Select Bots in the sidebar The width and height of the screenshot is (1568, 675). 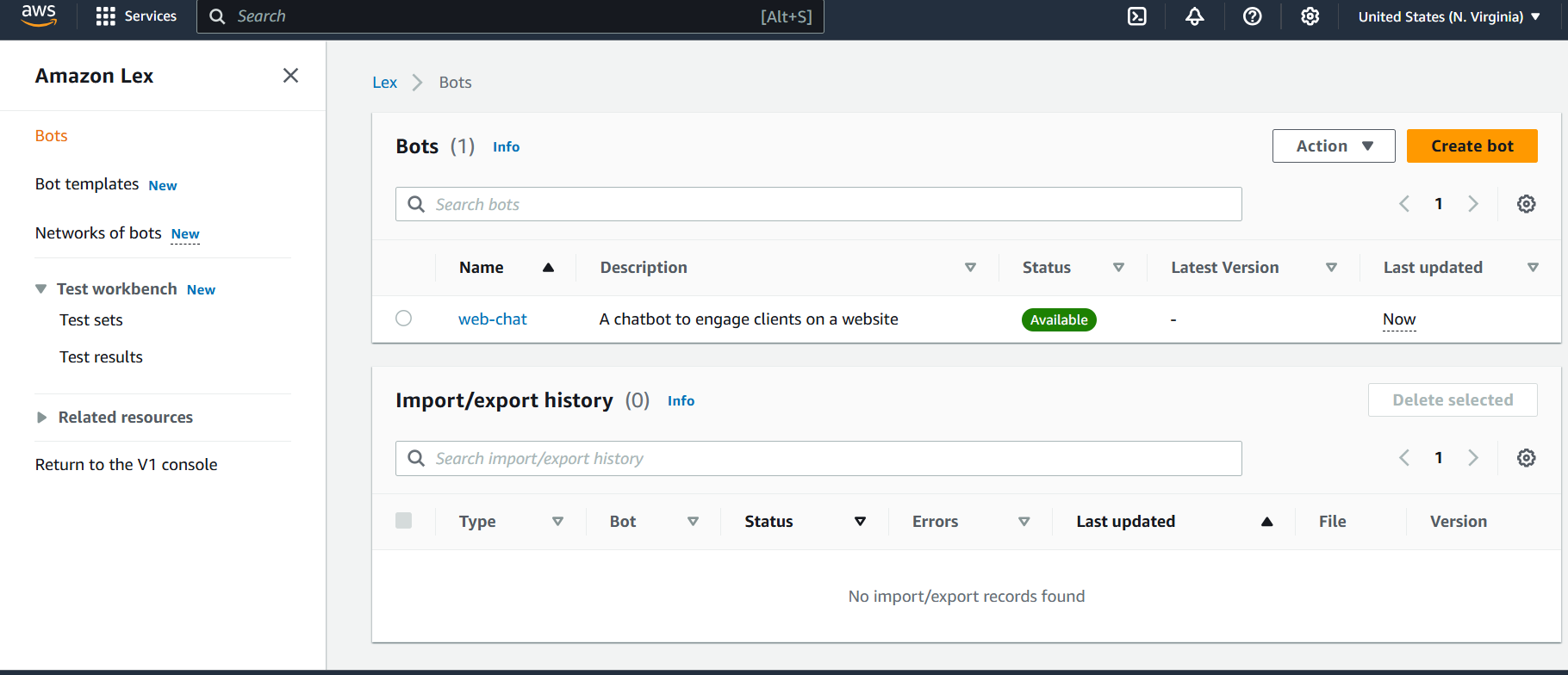pyautogui.click(x=51, y=136)
